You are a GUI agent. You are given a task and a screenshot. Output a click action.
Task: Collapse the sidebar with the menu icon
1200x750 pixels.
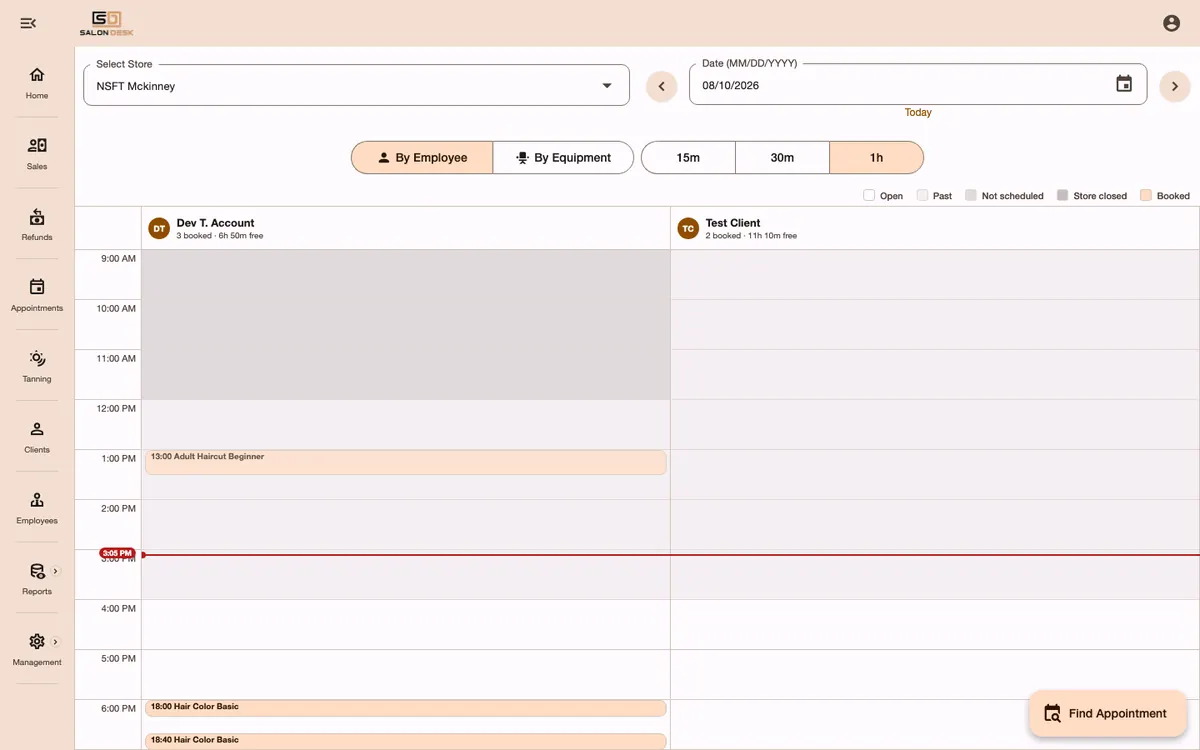pos(28,23)
